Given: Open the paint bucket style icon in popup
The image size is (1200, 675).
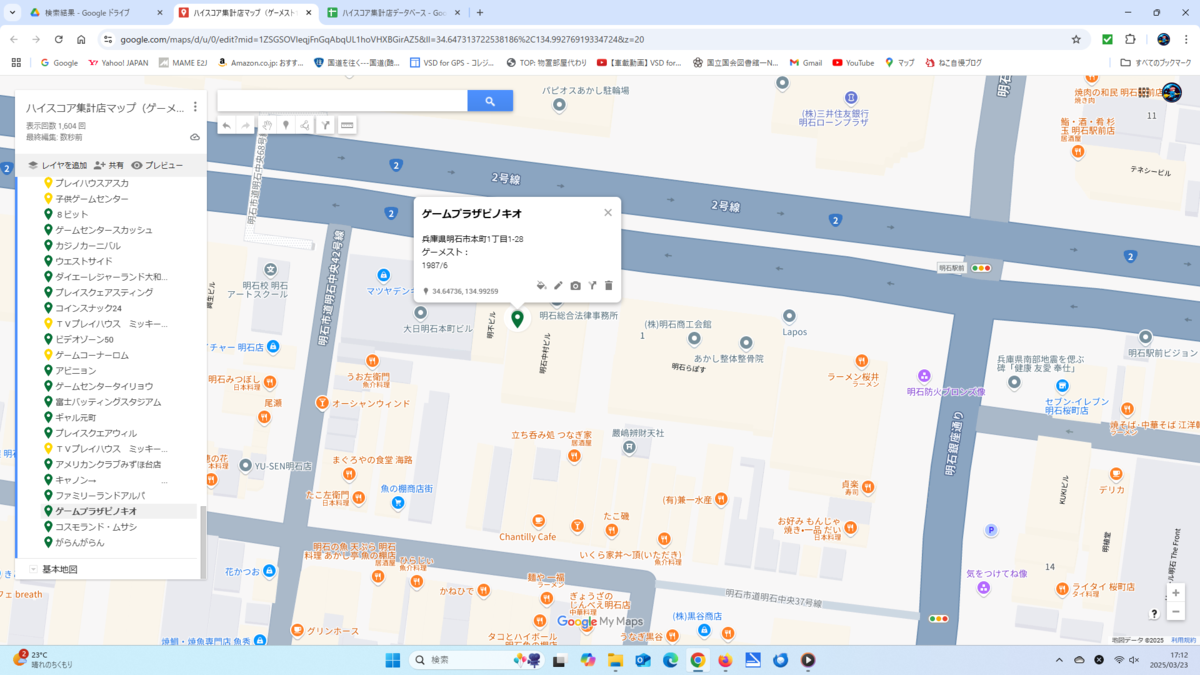Looking at the screenshot, I should 541,285.
